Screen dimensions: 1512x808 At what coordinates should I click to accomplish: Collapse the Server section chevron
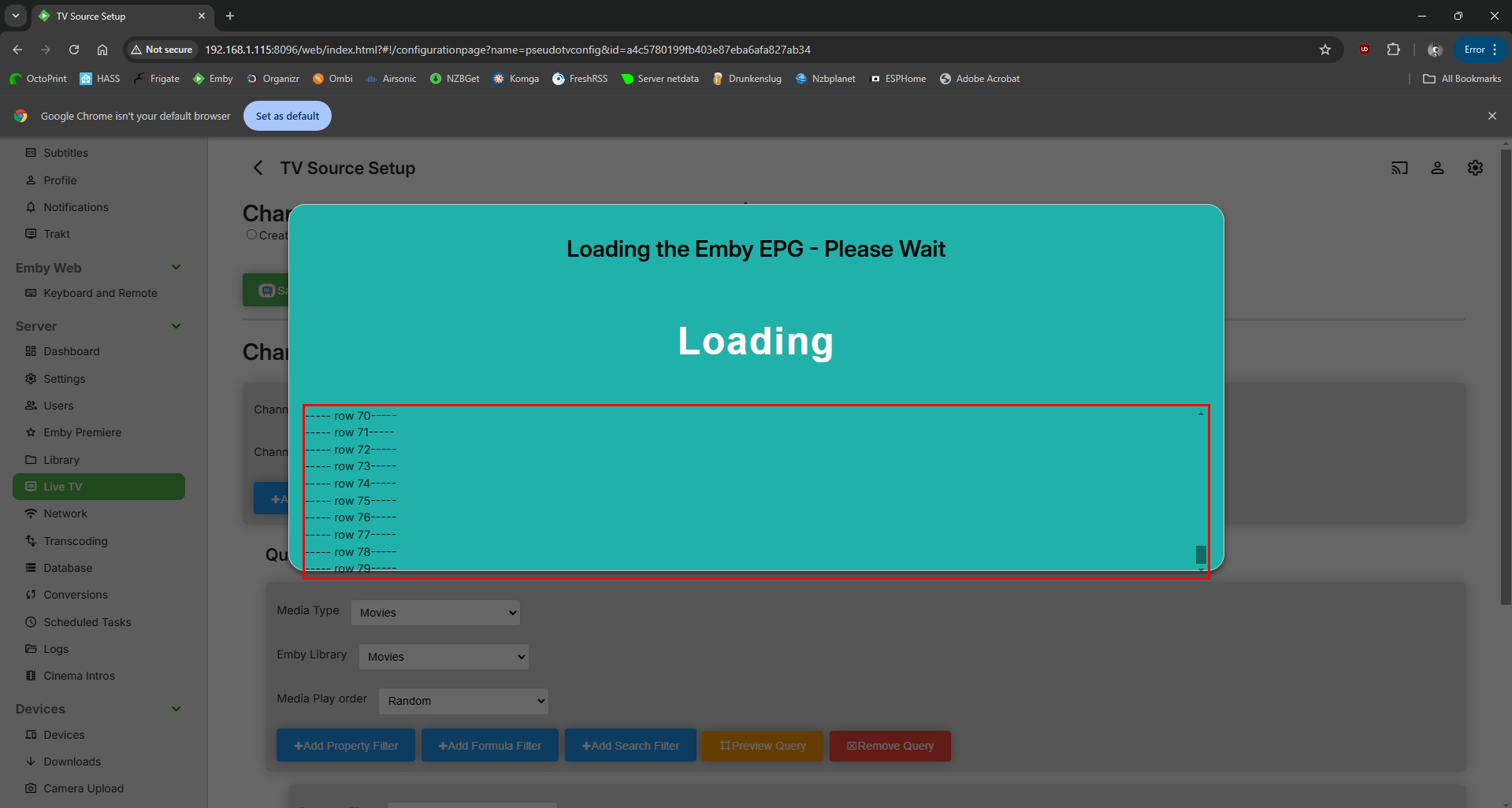pos(176,326)
